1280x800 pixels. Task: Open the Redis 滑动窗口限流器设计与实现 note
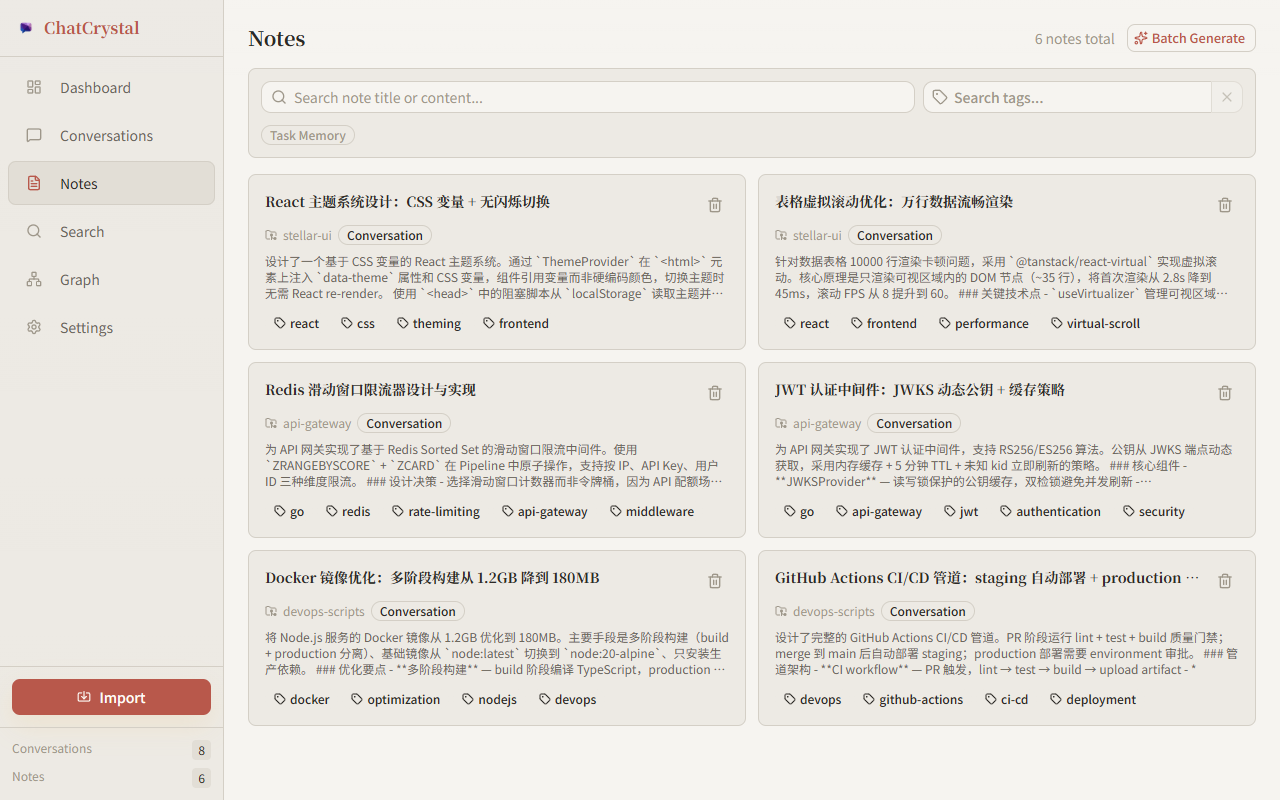[x=371, y=390]
